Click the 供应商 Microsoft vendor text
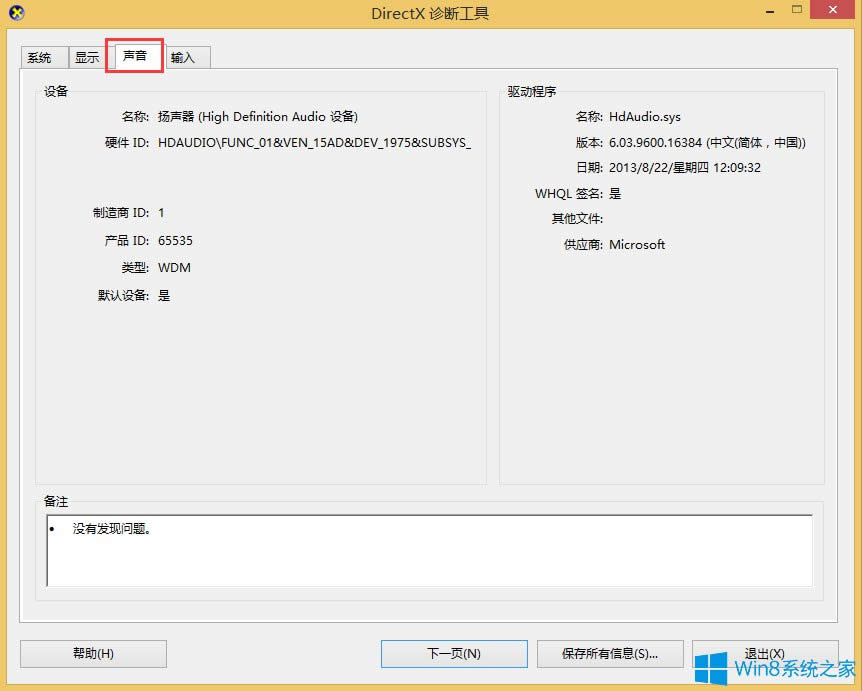 [x=637, y=244]
